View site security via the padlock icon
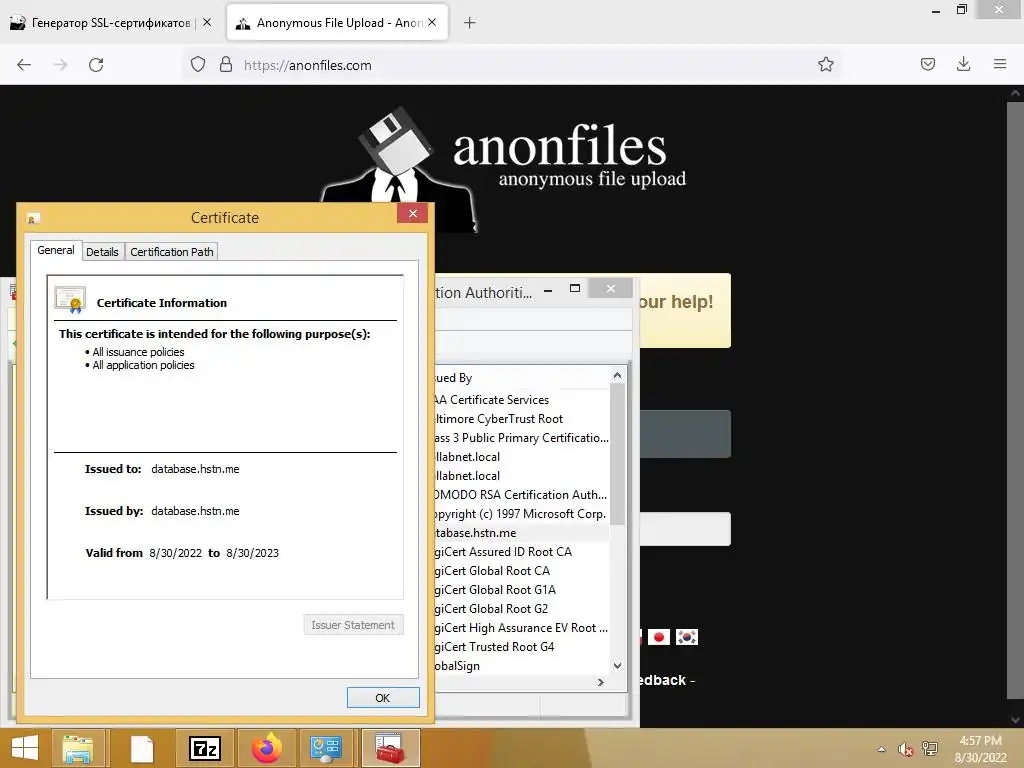This screenshot has width=1024, height=768. coord(226,65)
